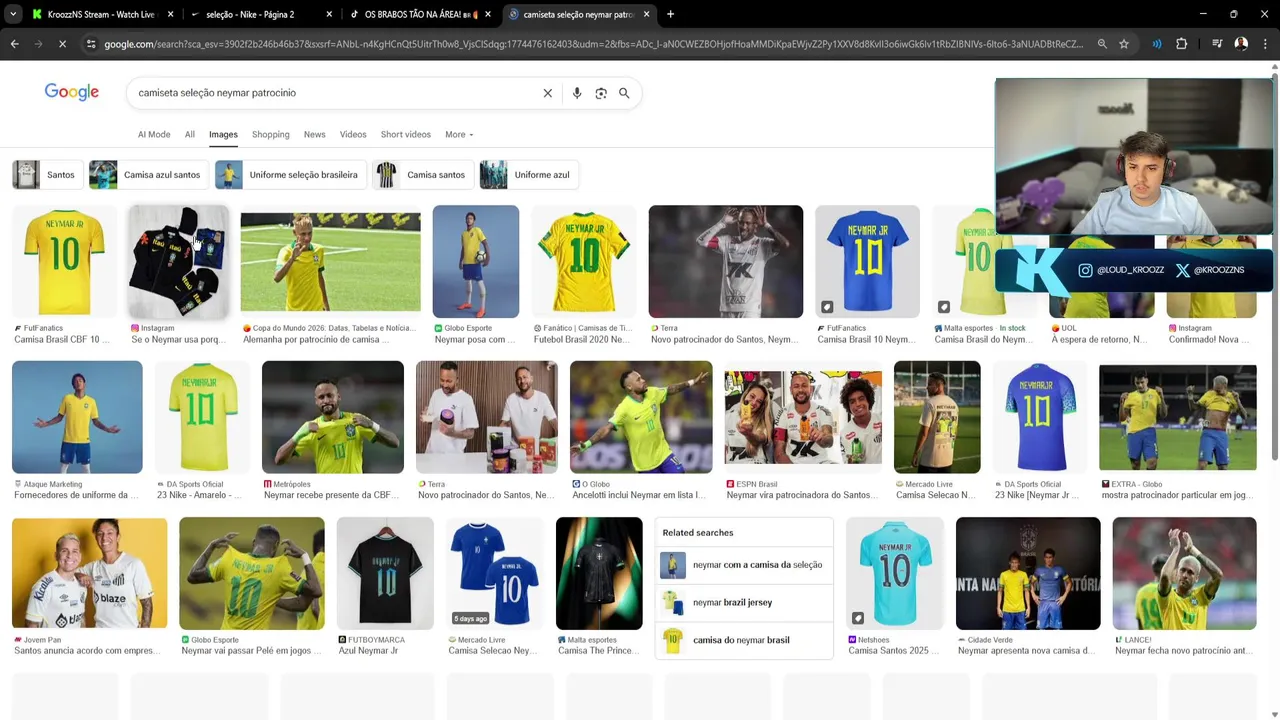Open Chrome profile avatar
1280x720 pixels.
click(1241, 44)
